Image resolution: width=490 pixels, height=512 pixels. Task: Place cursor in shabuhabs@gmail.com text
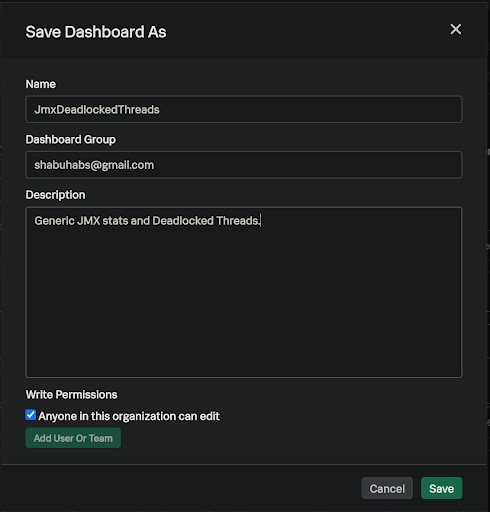(x=94, y=165)
